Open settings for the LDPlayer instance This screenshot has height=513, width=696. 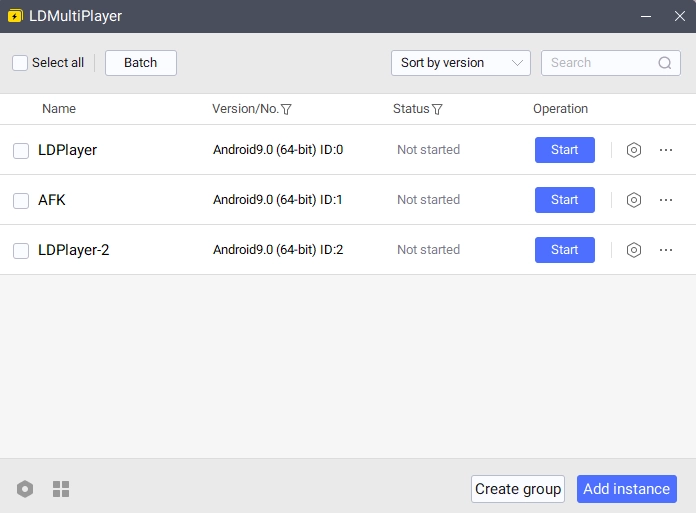[633, 150]
